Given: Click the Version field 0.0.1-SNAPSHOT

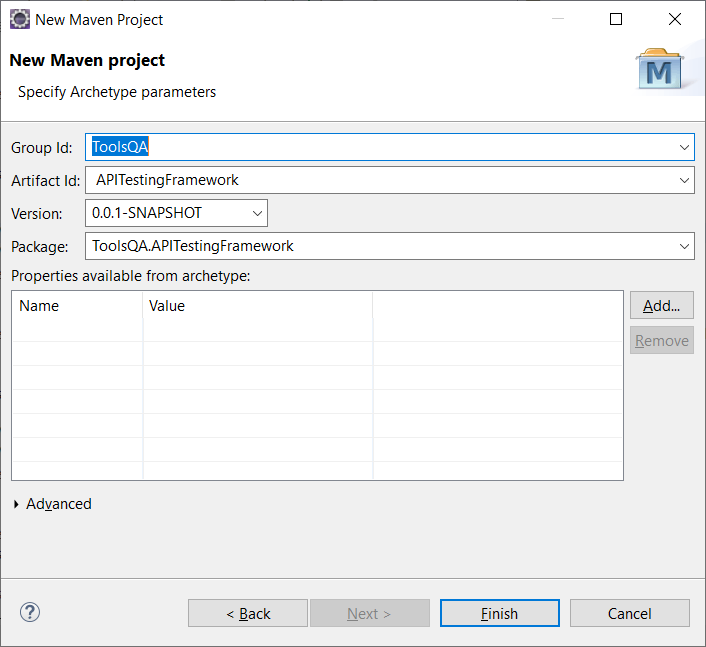Looking at the screenshot, I should [176, 213].
